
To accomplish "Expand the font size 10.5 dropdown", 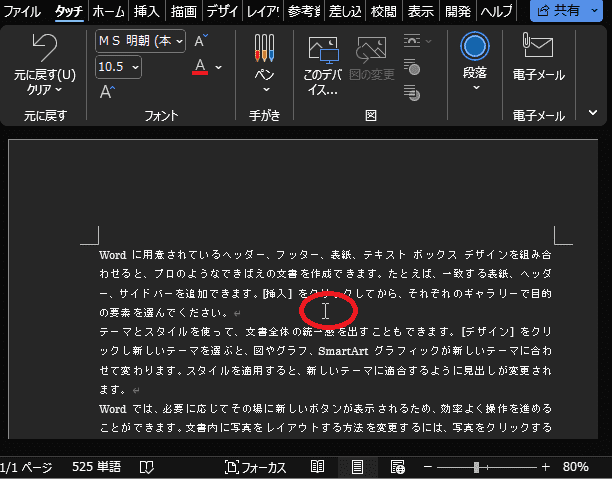I will pyautogui.click(x=135, y=67).
